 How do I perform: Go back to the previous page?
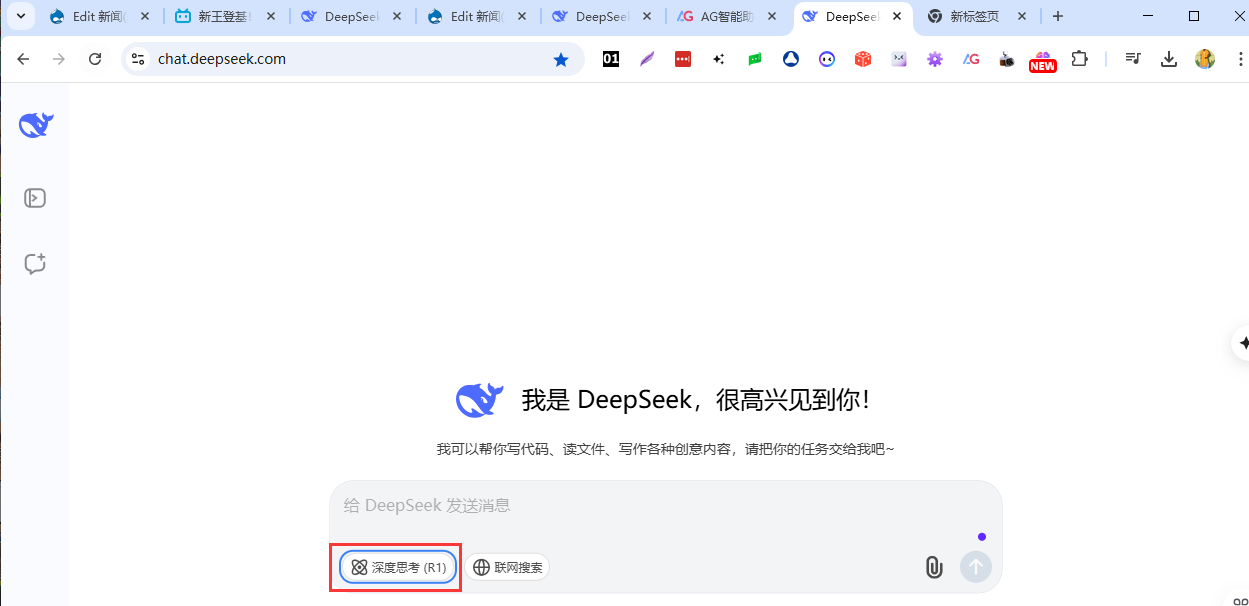point(23,59)
